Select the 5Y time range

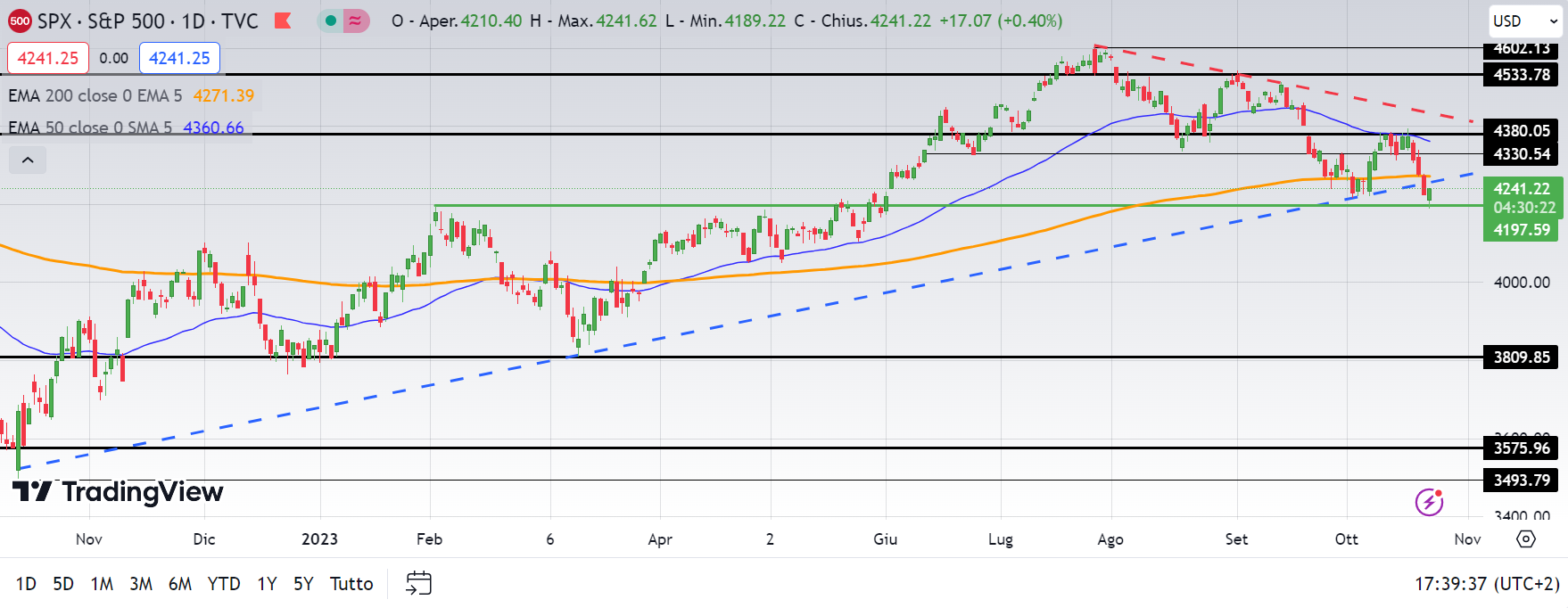click(x=303, y=584)
